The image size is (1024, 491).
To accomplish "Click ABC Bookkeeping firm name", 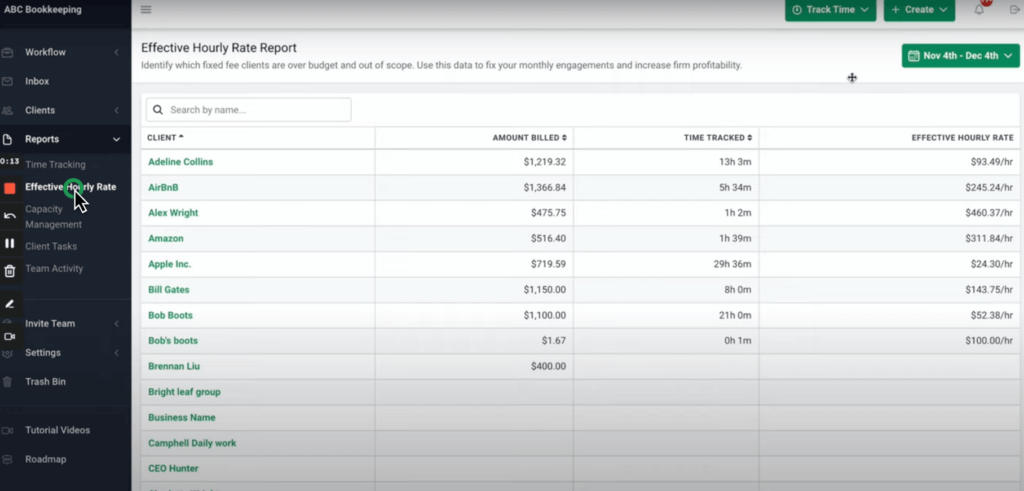I will coord(43,10).
